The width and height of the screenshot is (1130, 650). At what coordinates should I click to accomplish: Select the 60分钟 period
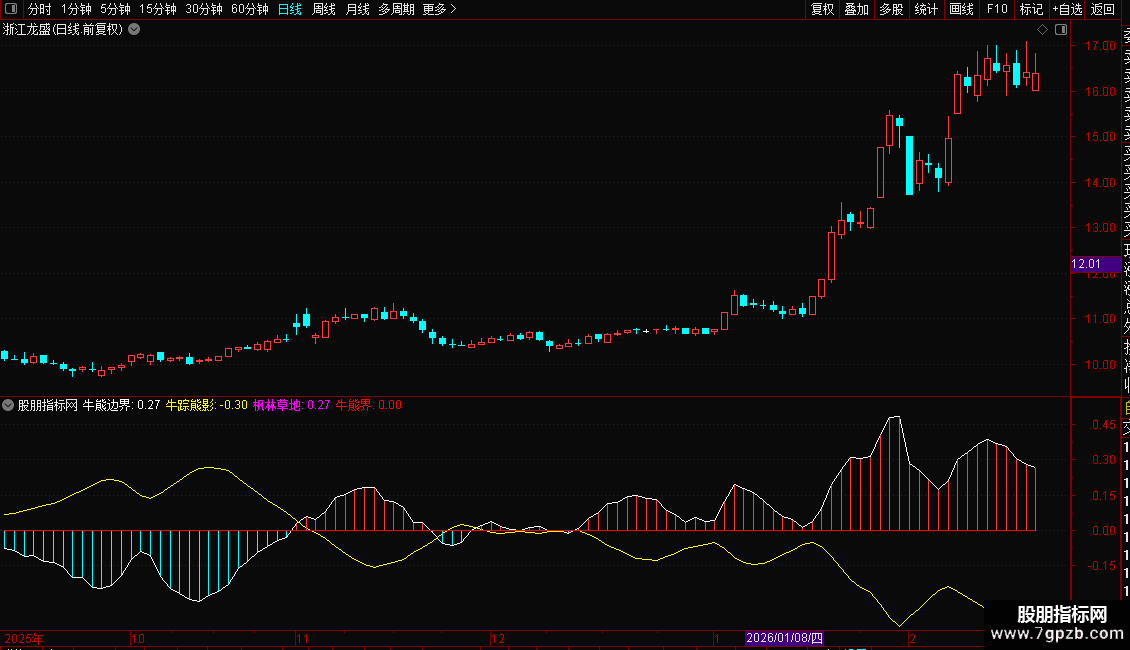point(250,9)
